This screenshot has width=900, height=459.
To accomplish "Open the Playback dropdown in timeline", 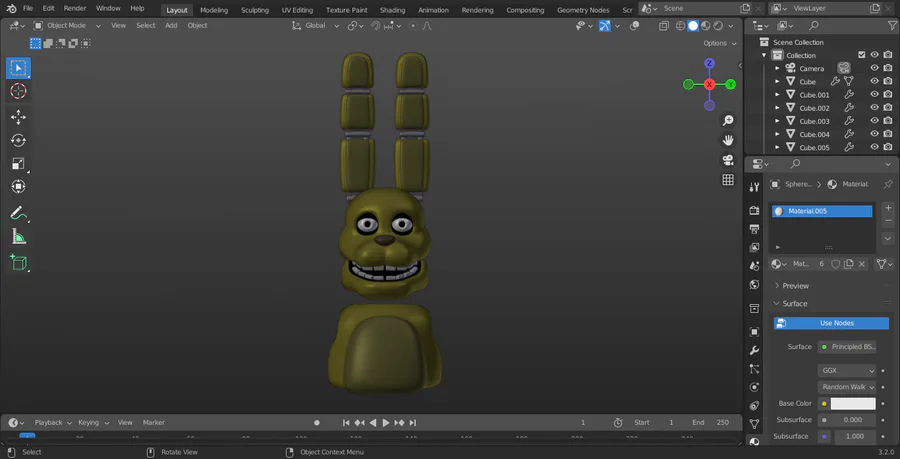I will click(x=52, y=422).
